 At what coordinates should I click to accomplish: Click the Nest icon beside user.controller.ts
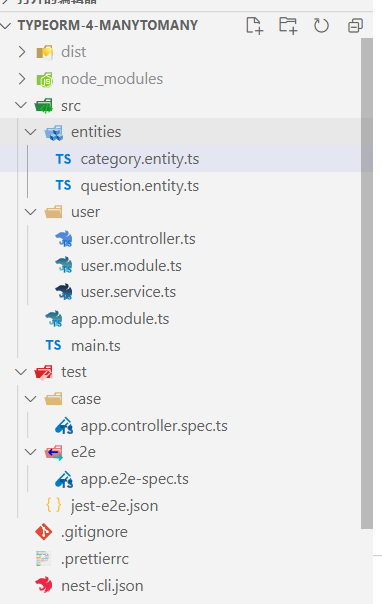click(64, 239)
